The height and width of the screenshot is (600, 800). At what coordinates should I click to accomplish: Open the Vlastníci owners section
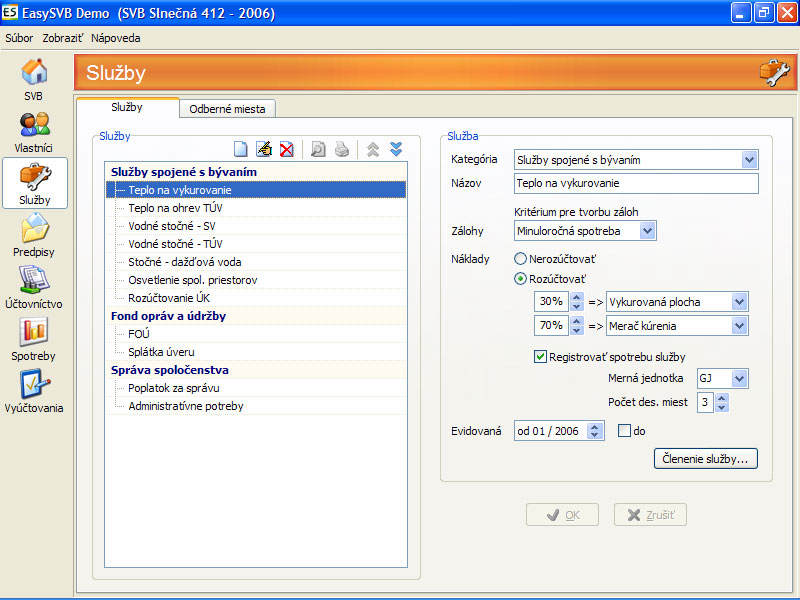coord(34,133)
